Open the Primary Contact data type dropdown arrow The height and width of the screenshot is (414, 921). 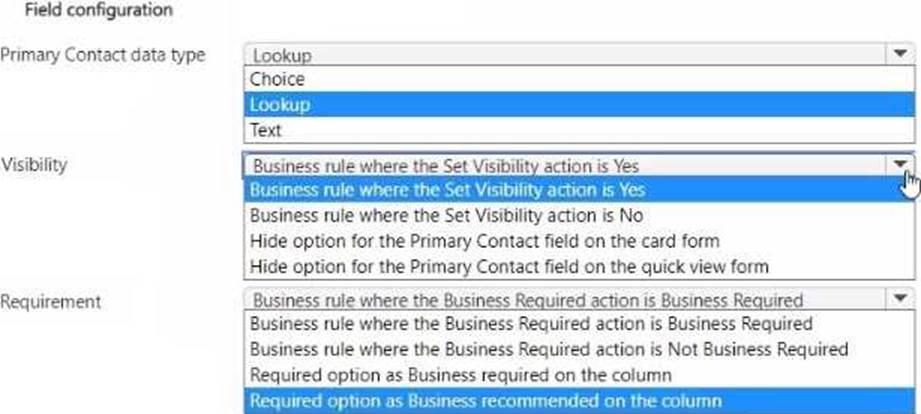900,56
